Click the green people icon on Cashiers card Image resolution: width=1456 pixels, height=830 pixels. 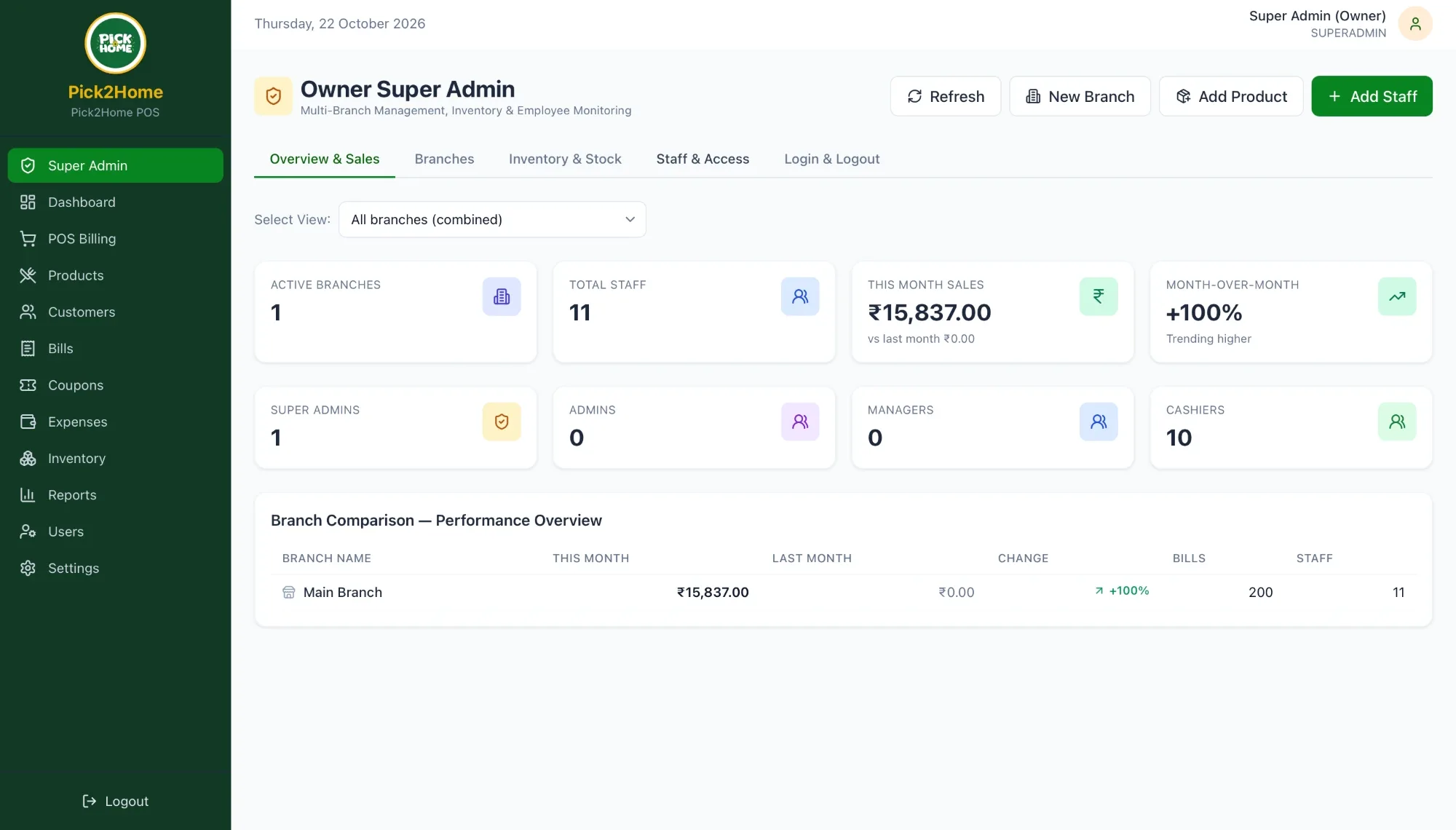point(1397,422)
